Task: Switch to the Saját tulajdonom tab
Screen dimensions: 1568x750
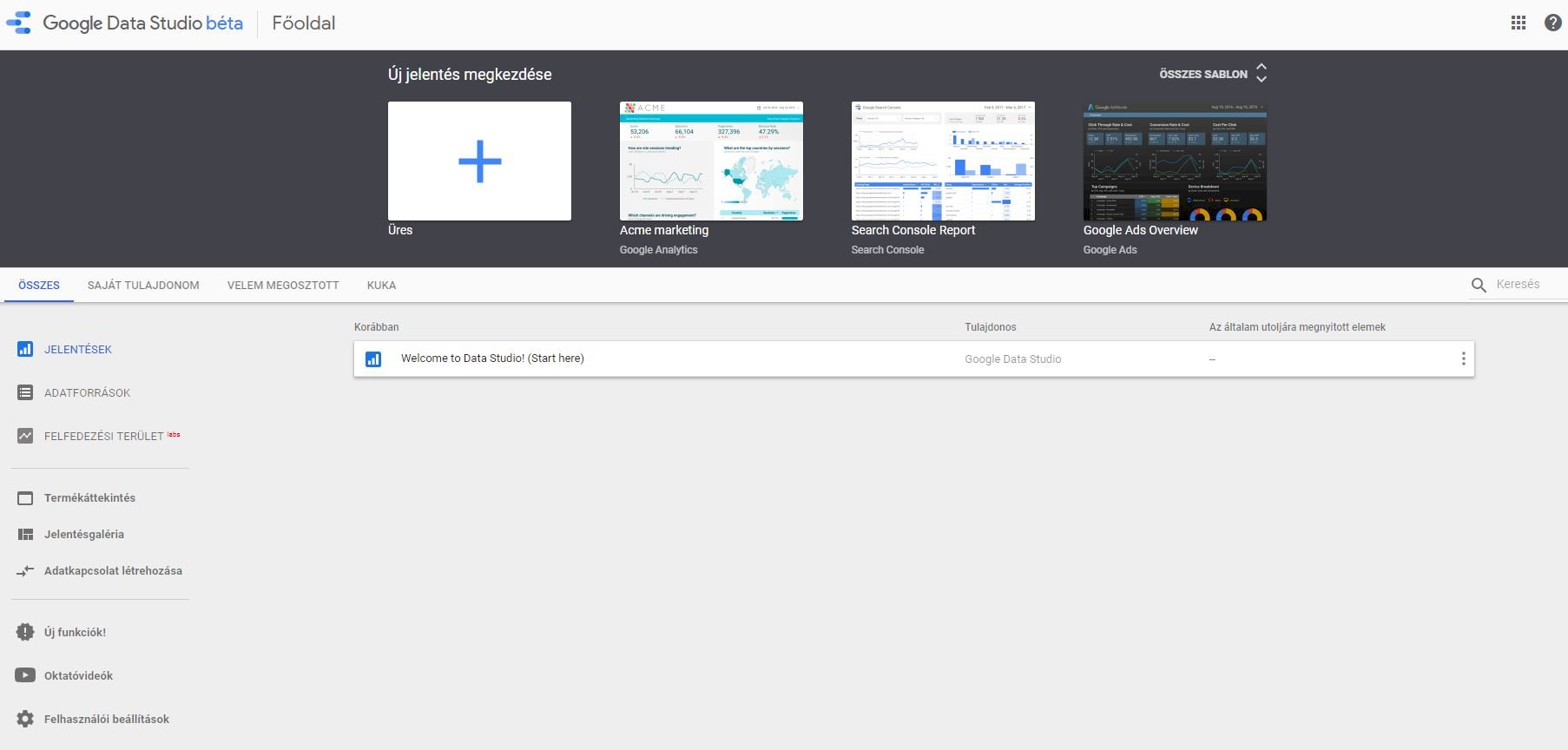Action: [143, 286]
